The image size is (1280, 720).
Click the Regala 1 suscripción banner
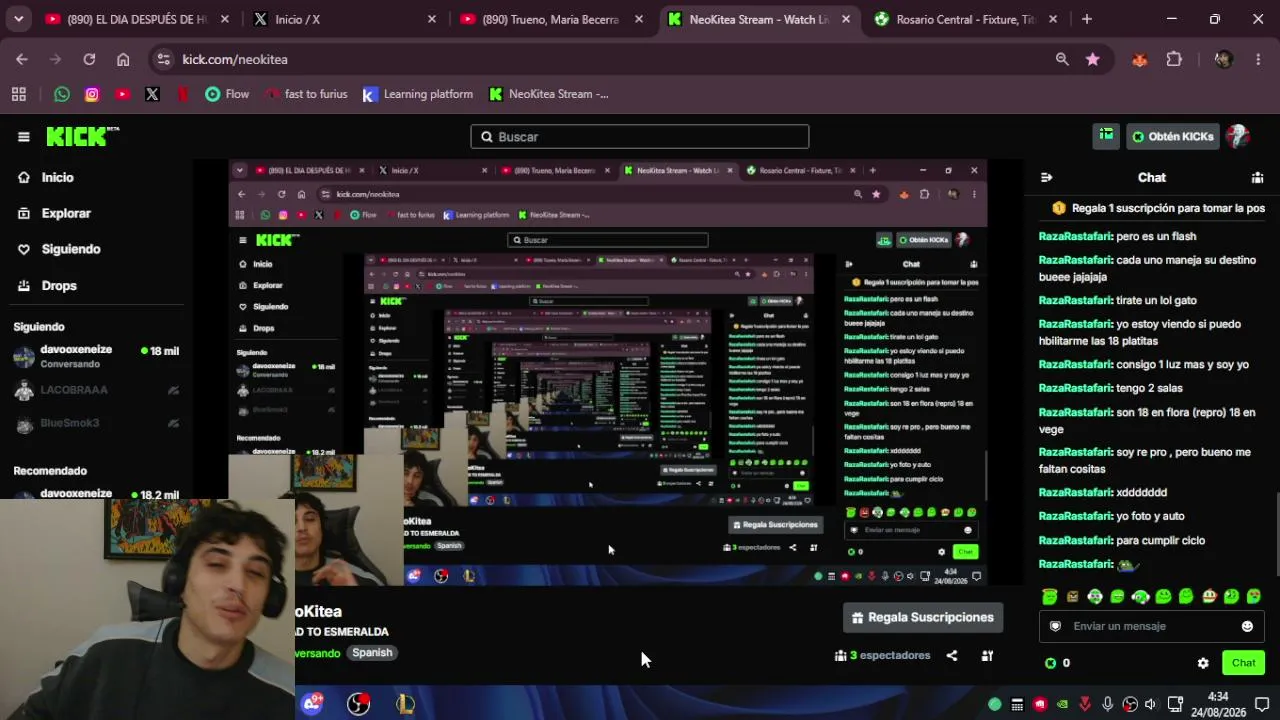(x=1158, y=208)
